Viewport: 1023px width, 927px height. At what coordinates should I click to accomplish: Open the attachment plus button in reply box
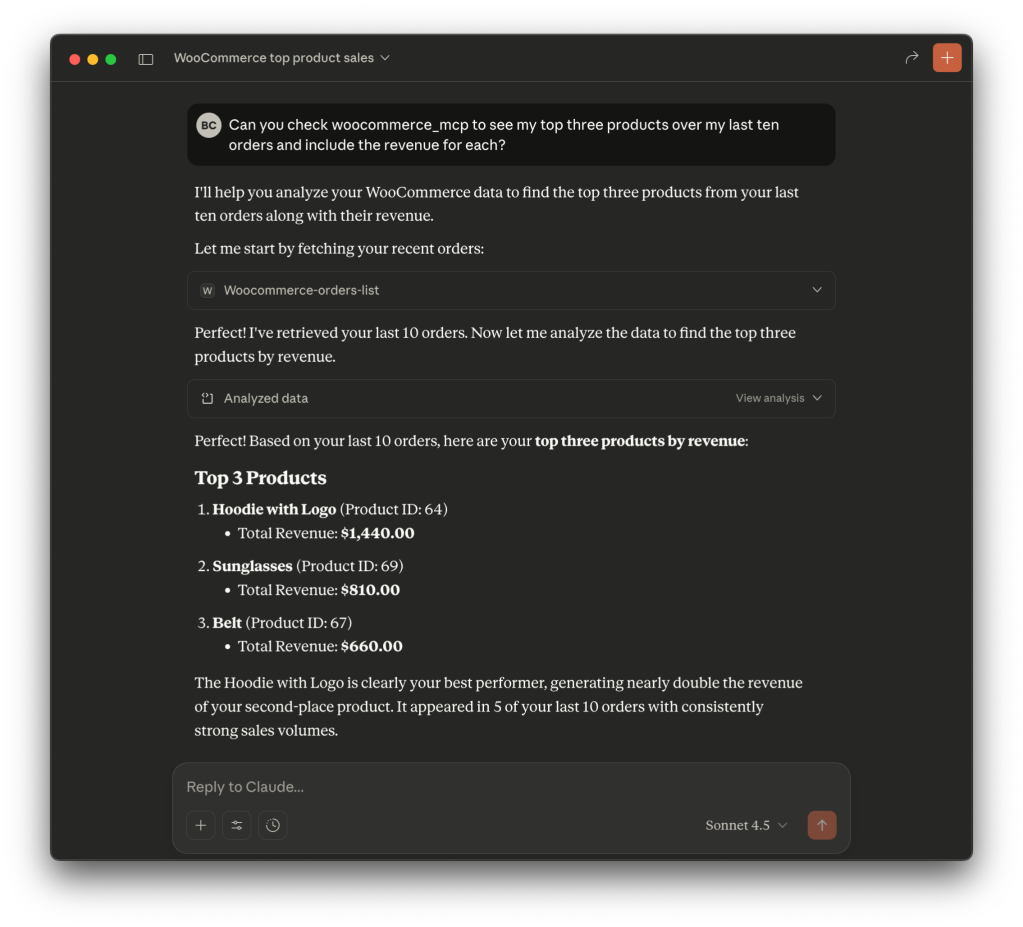(x=201, y=825)
